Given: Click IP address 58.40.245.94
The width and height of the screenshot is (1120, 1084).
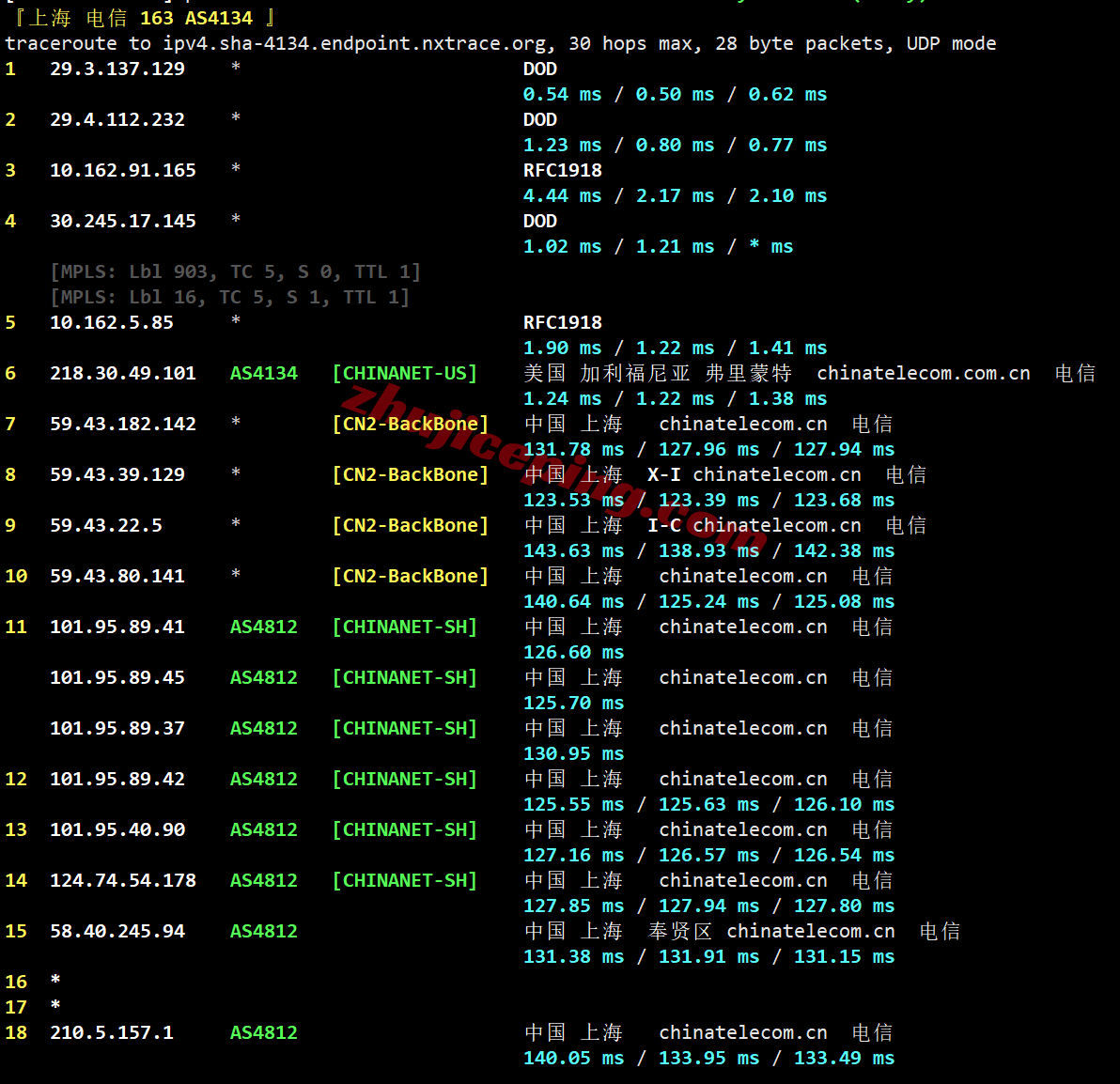Looking at the screenshot, I should (117, 931).
